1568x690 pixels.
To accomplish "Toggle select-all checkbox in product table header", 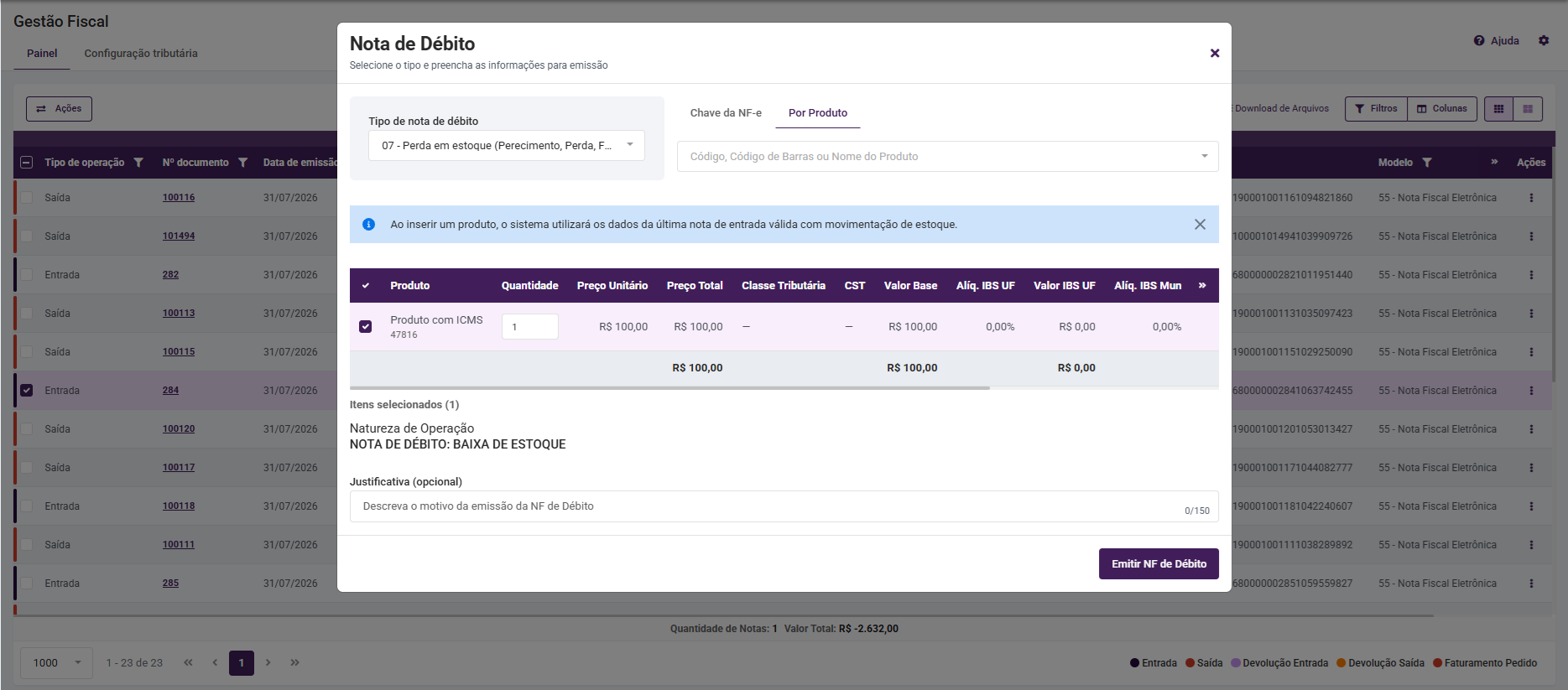I will [365, 286].
